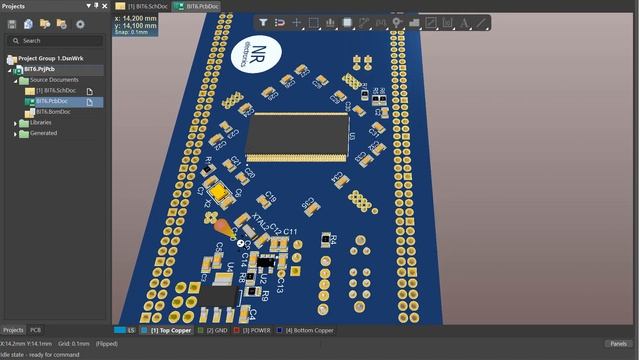Click the 'x: 14,200 mm' heads-up readout
The height and width of the screenshot is (360, 640).
pos(136,18)
